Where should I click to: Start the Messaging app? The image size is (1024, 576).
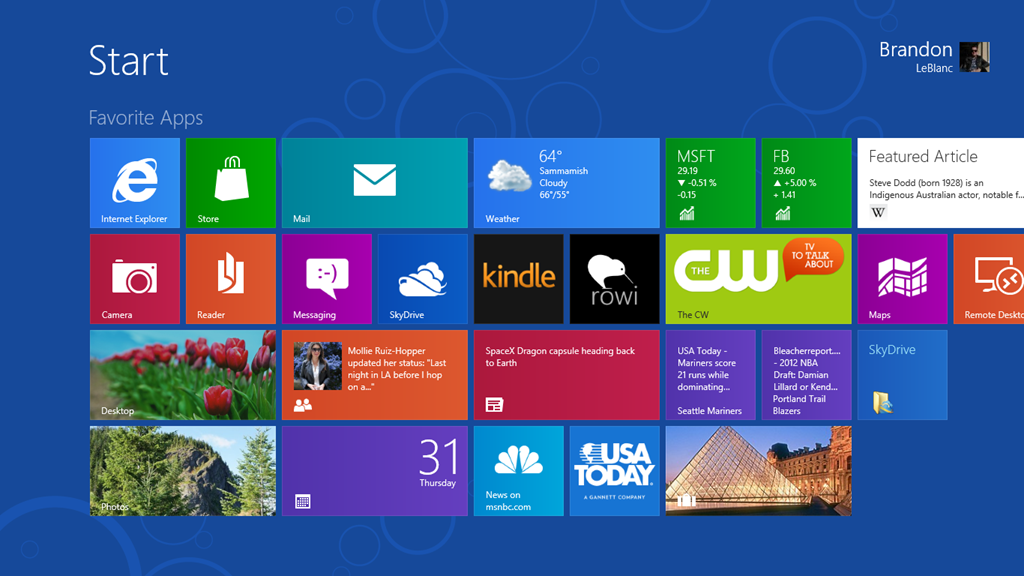click(326, 278)
